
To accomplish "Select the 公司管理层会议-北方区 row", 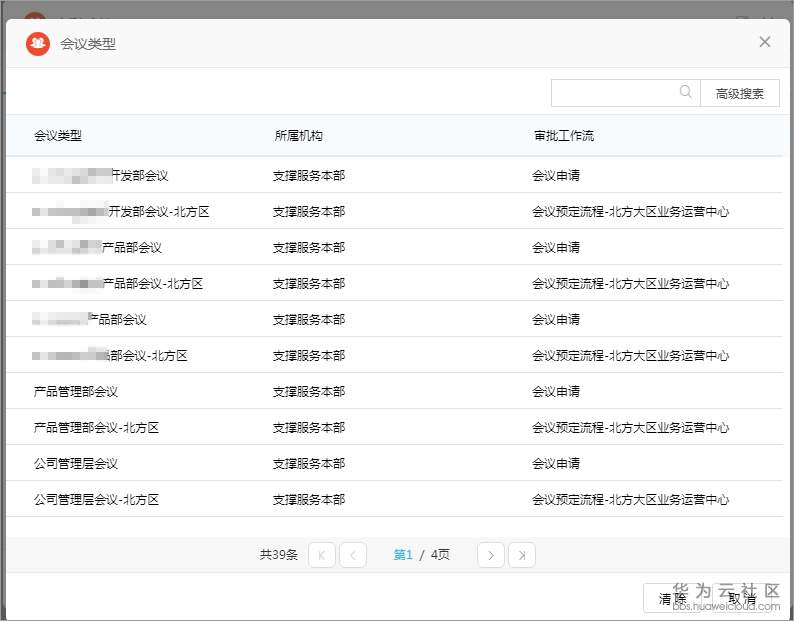I will pos(394,499).
